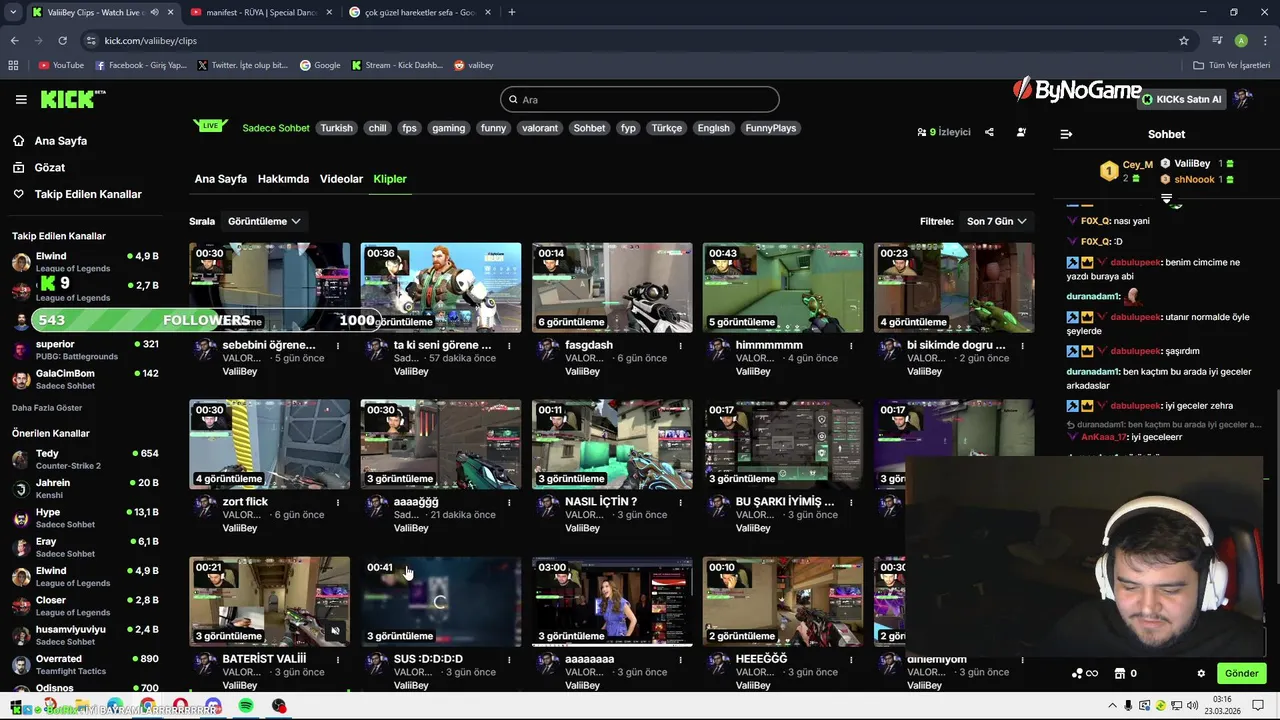Switch to Ana Sayfa channel tab
The image size is (1280, 720).
tap(220, 179)
